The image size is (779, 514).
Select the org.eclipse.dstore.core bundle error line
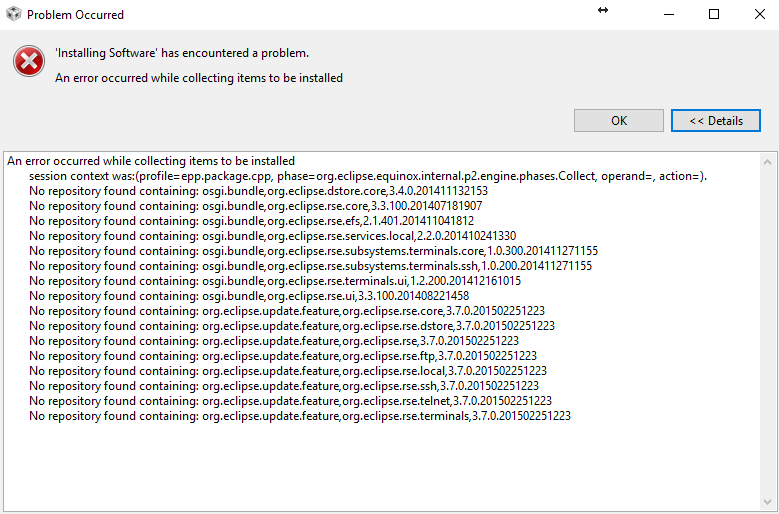258,191
